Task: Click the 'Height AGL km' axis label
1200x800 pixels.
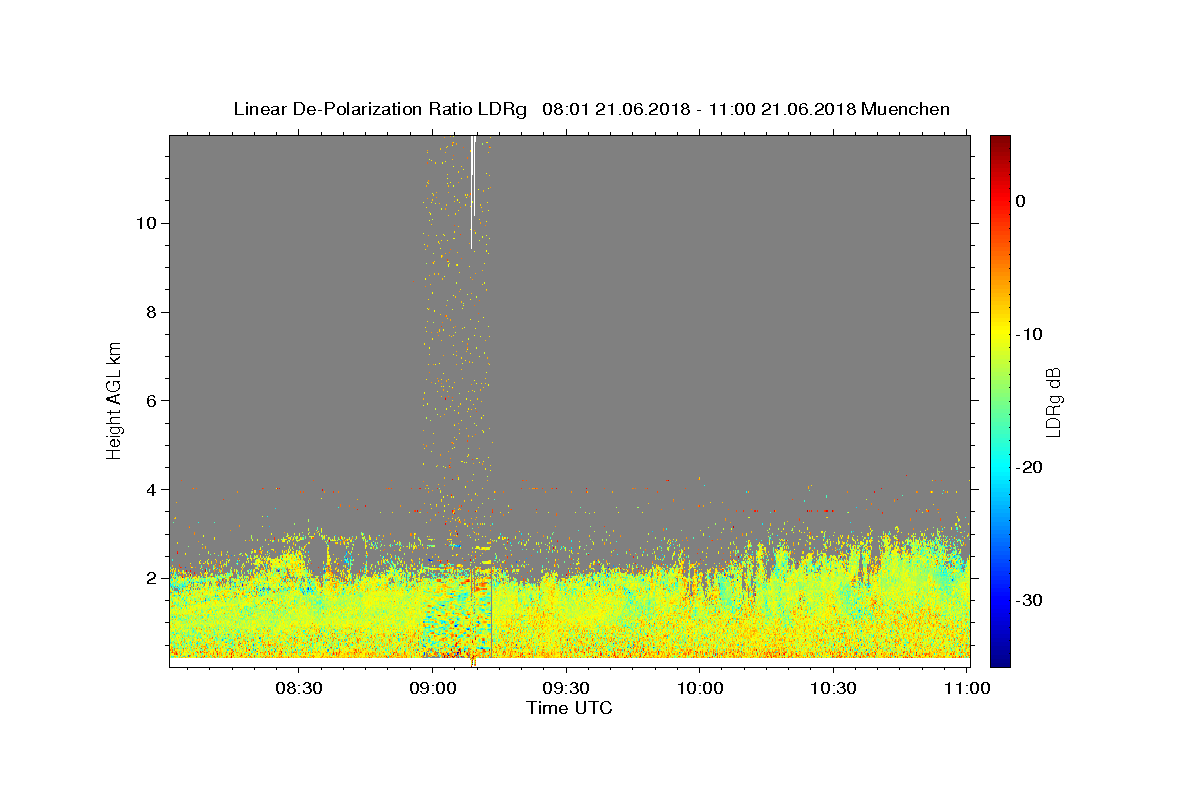Action: click(115, 399)
